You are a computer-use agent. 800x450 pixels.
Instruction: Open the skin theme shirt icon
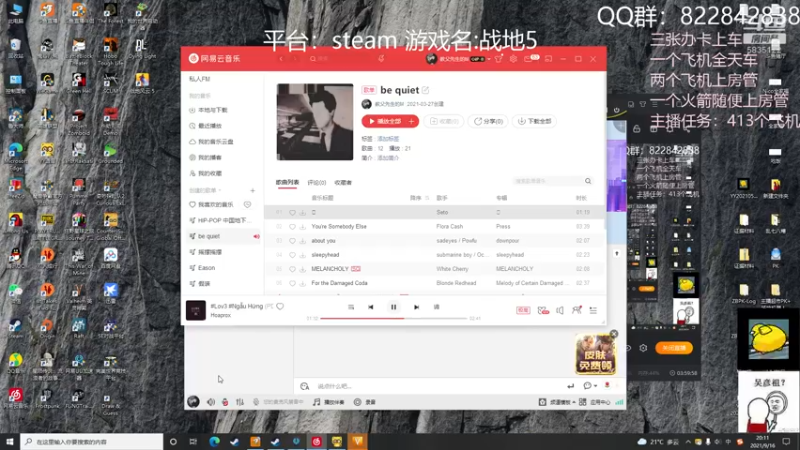498,59
